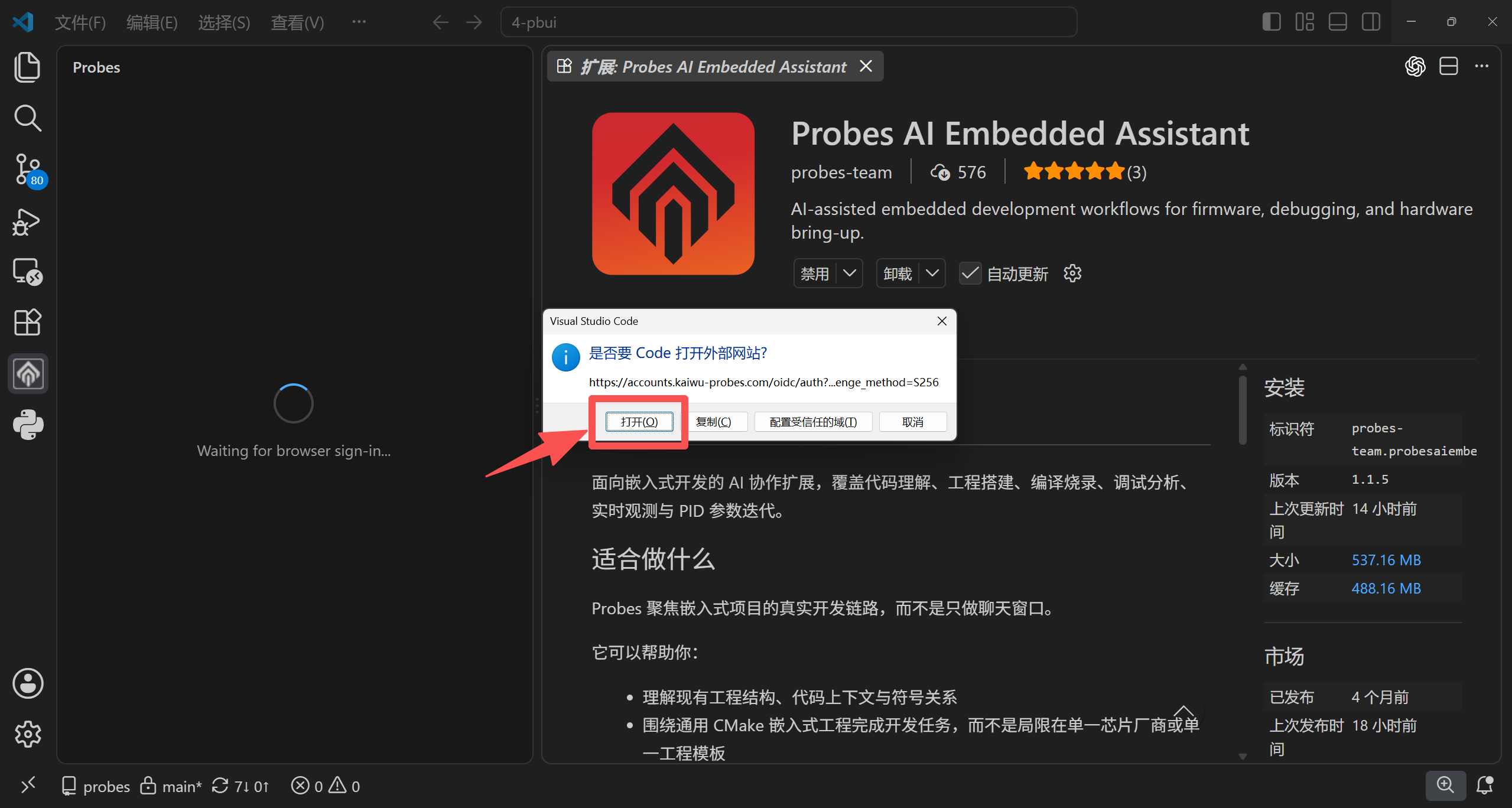Open the Python activity bar view
1512x808 pixels.
28,425
